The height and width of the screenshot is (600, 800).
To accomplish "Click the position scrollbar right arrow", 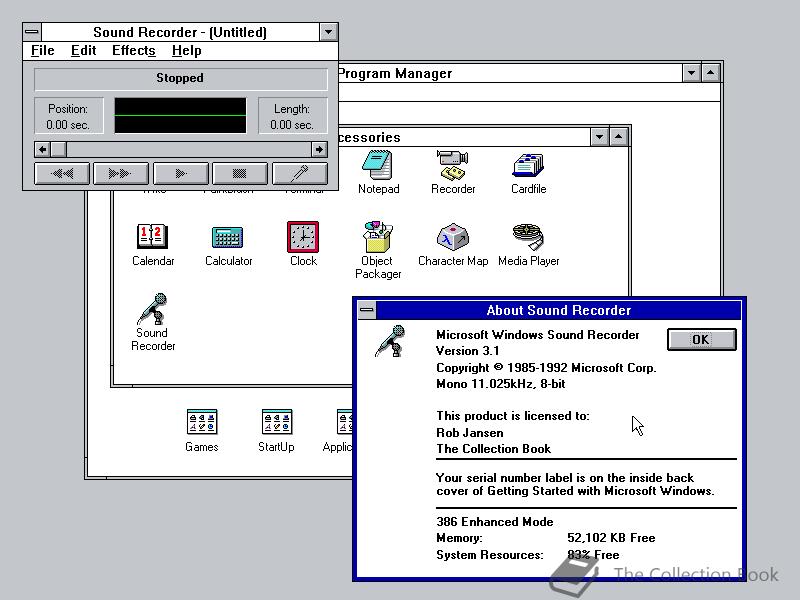I will [x=319, y=149].
